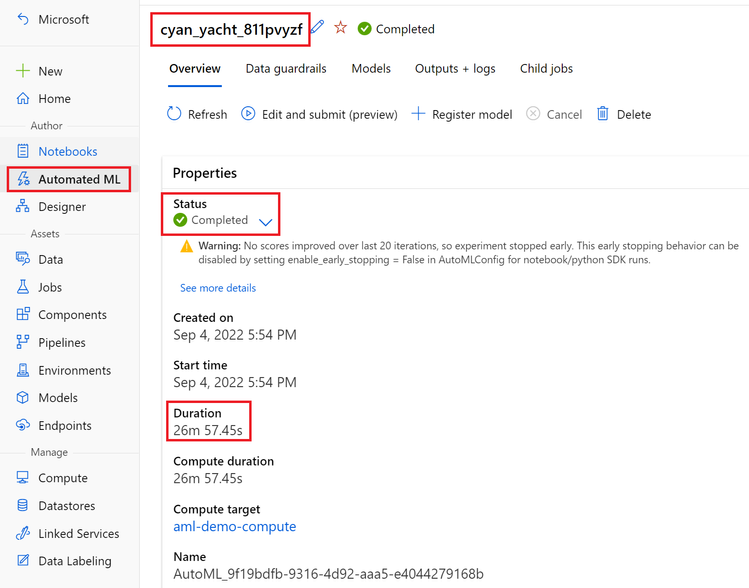Click the Edit and submit play icon
Screen dimensions: 749x588
248,114
